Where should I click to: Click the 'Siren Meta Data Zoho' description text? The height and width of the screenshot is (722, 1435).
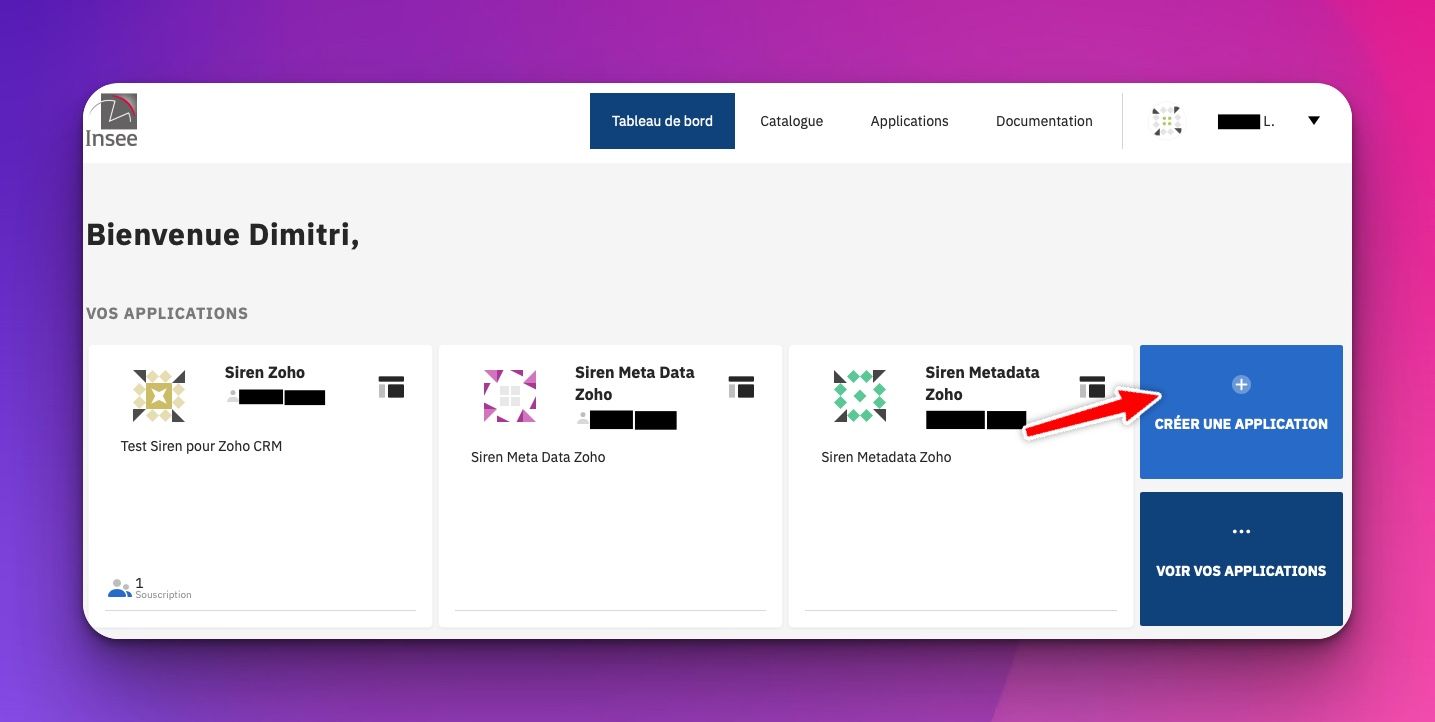coord(538,457)
